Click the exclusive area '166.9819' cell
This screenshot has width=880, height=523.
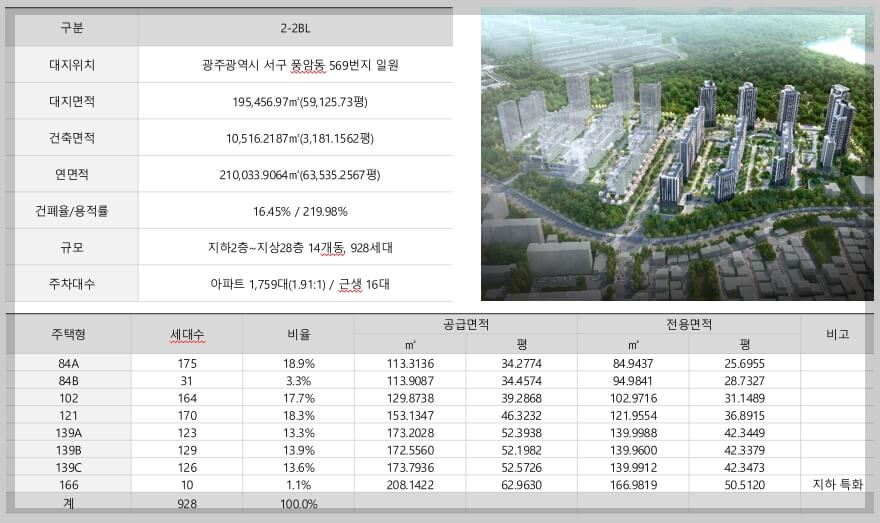pos(634,485)
